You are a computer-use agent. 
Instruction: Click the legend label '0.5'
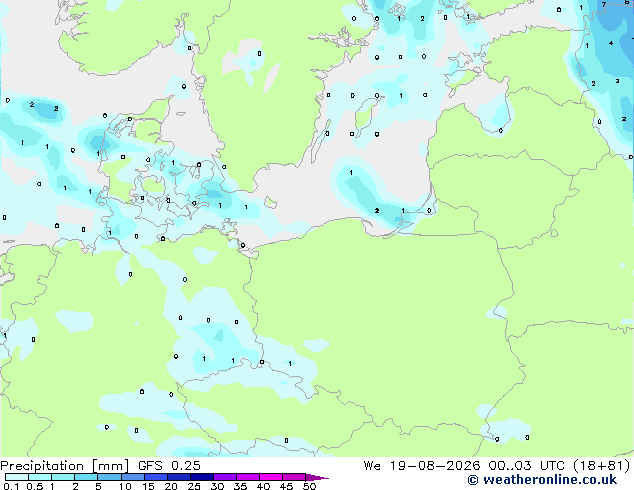(34, 486)
